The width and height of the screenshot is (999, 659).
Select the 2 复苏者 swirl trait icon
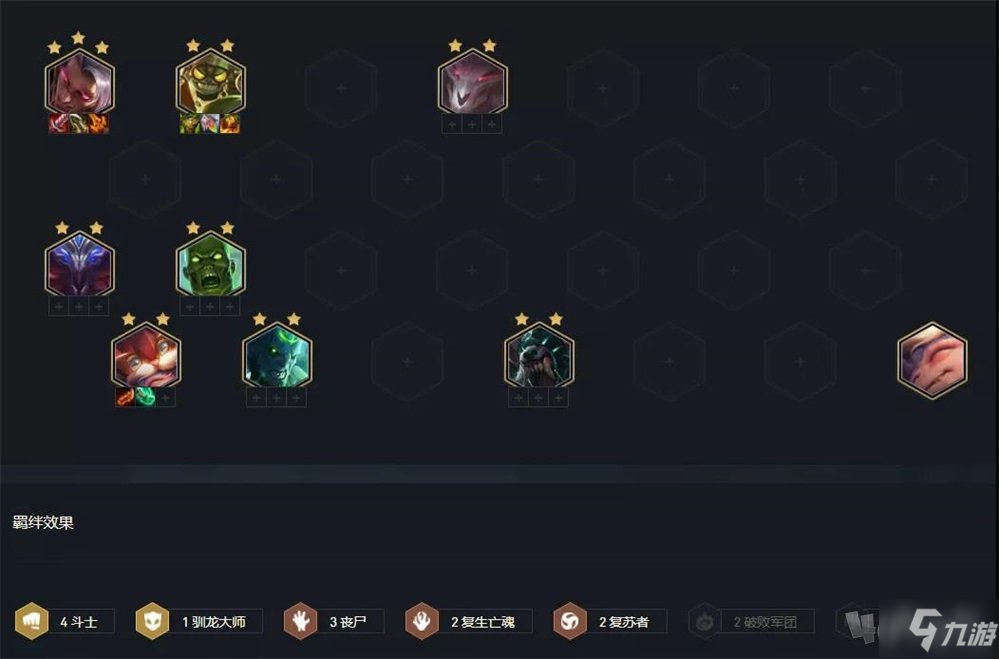(x=570, y=621)
